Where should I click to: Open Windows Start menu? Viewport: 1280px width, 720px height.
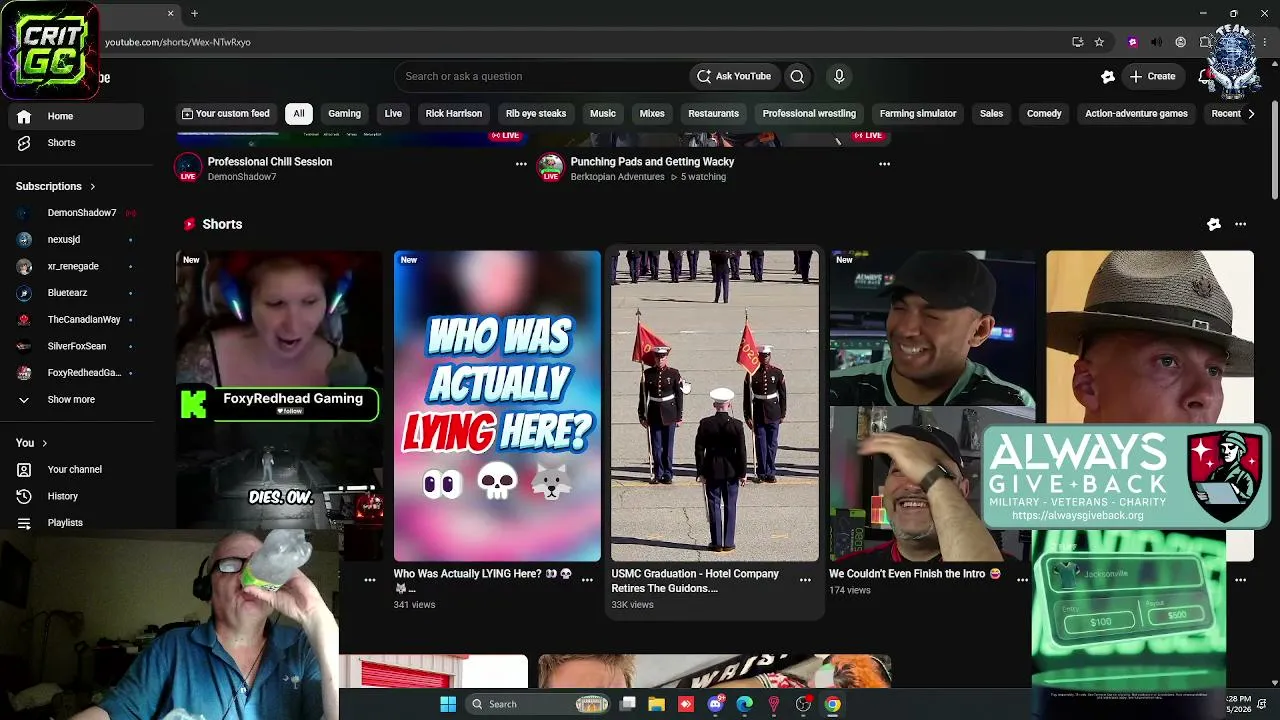tap(448, 704)
